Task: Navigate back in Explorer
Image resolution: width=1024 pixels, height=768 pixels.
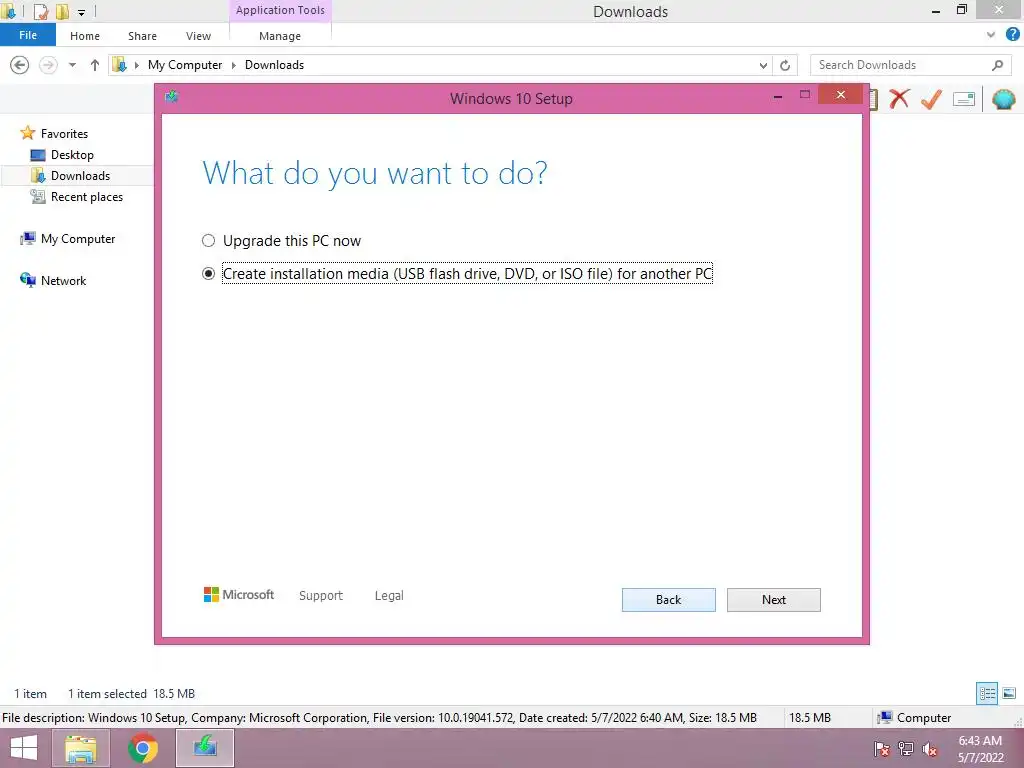Action: coord(20,65)
